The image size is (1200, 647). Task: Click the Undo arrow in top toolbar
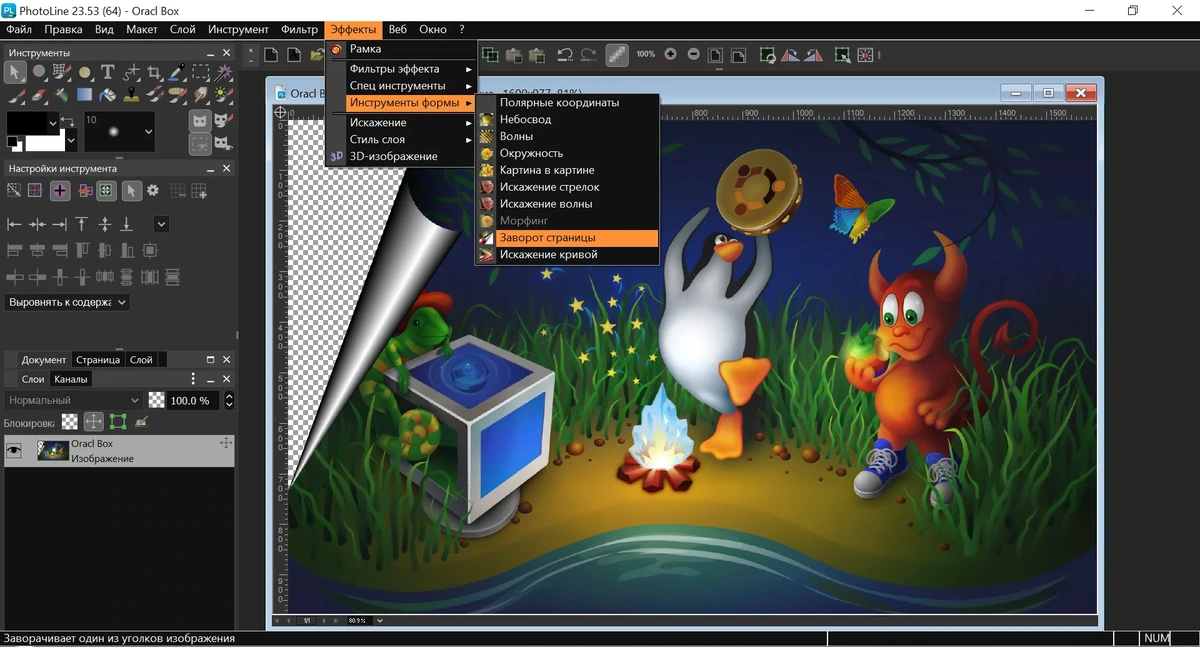click(x=565, y=55)
